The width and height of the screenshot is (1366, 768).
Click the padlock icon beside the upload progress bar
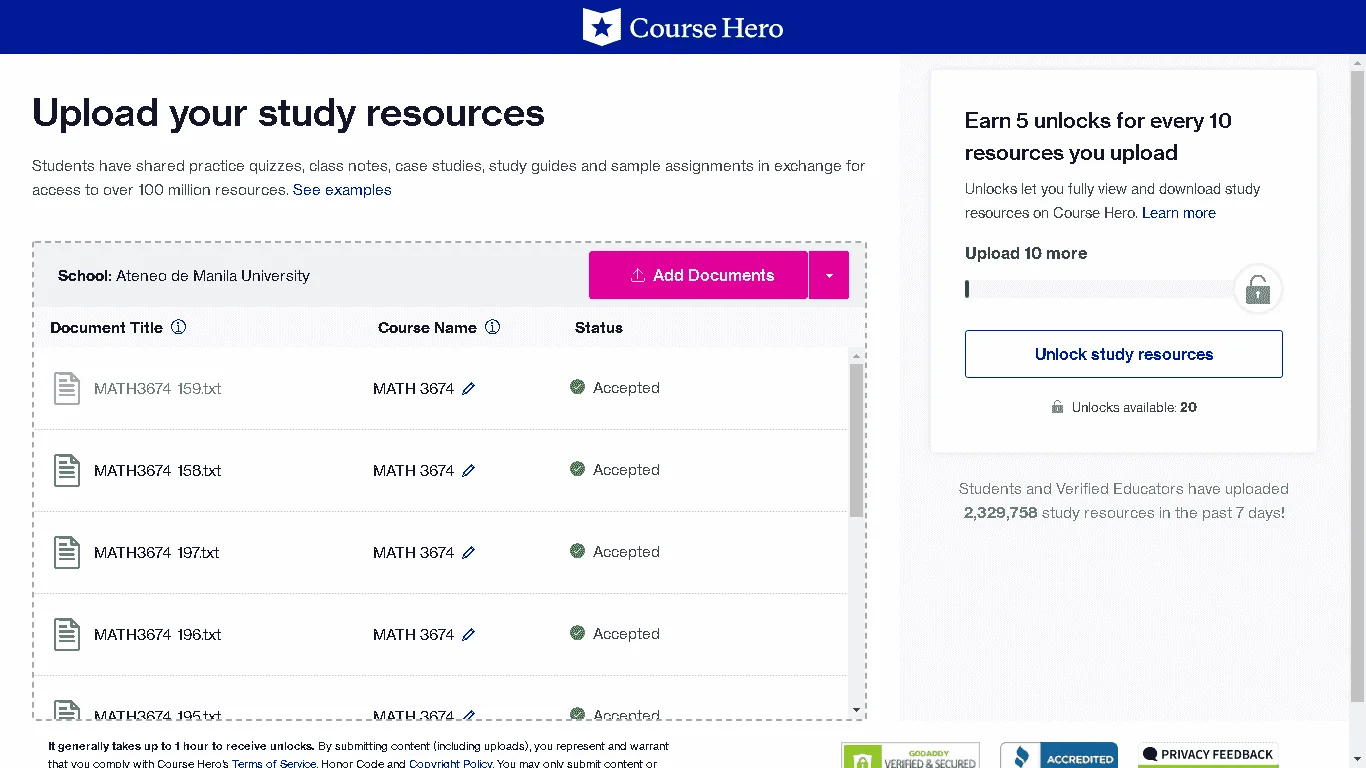(x=1258, y=290)
